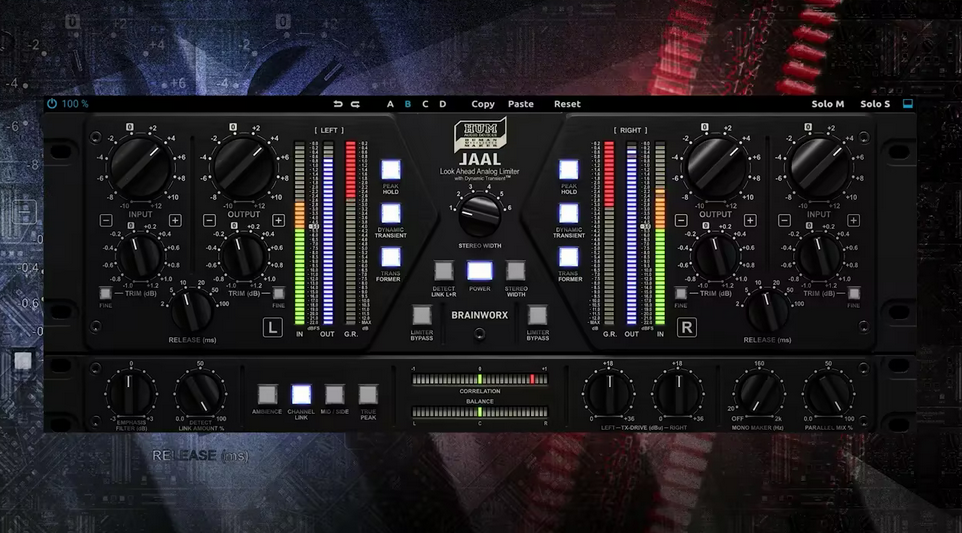
Task: Redo the change with redo arrow
Action: click(x=355, y=104)
